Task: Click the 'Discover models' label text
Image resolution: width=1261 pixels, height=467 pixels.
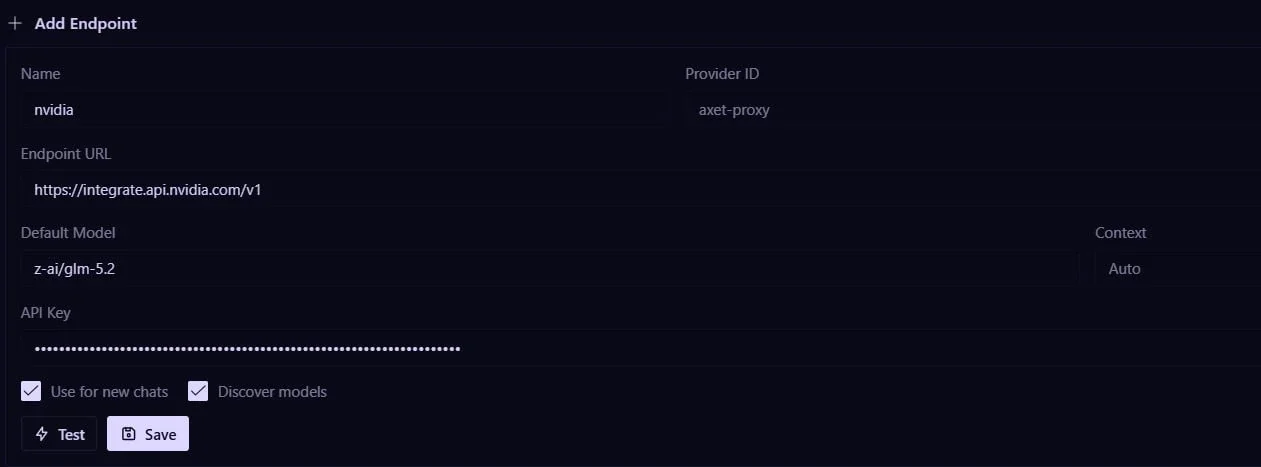Action: [272, 392]
